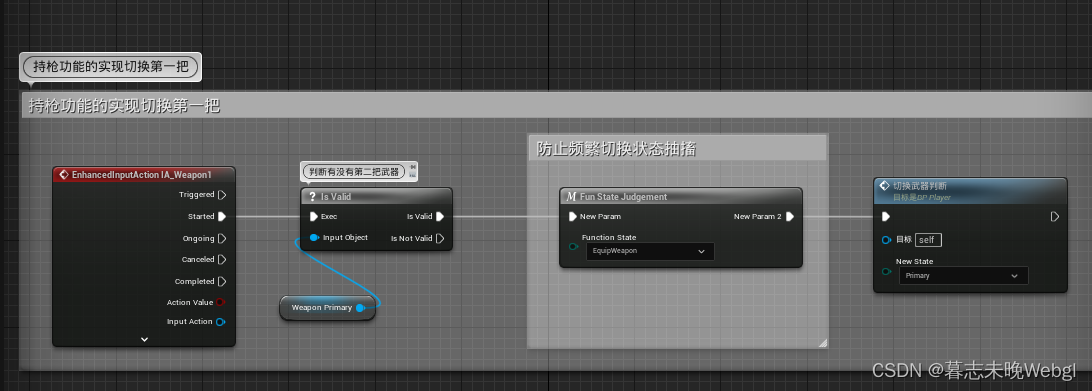
Task: Click the Triggered execution pin
Action: point(222,194)
